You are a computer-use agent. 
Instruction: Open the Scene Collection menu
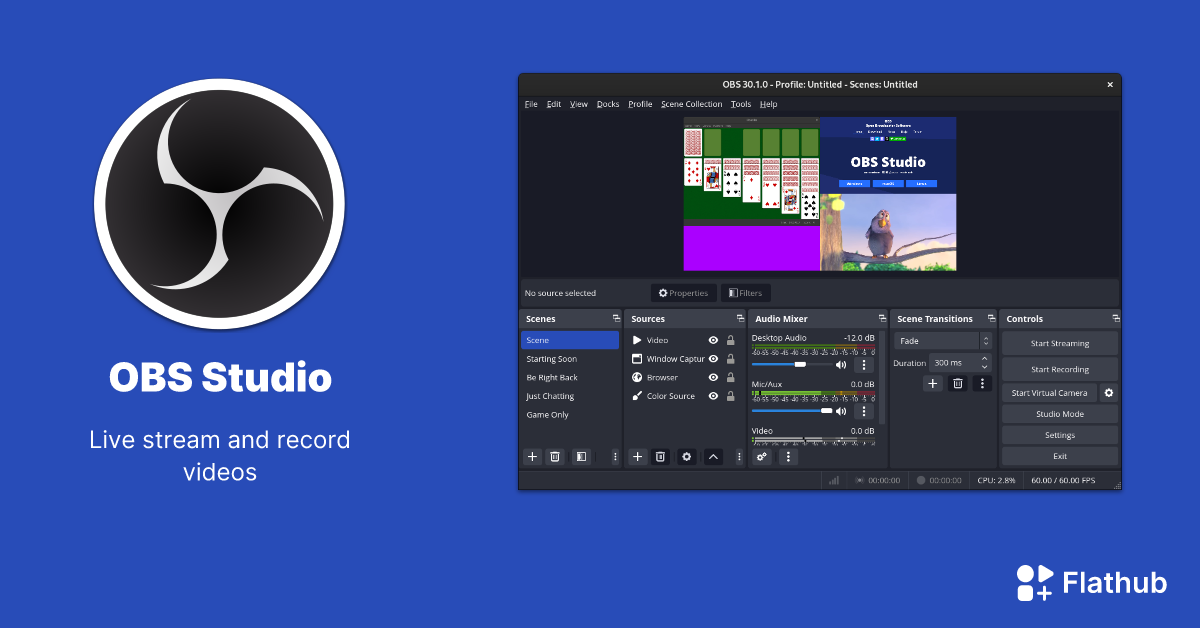click(691, 104)
